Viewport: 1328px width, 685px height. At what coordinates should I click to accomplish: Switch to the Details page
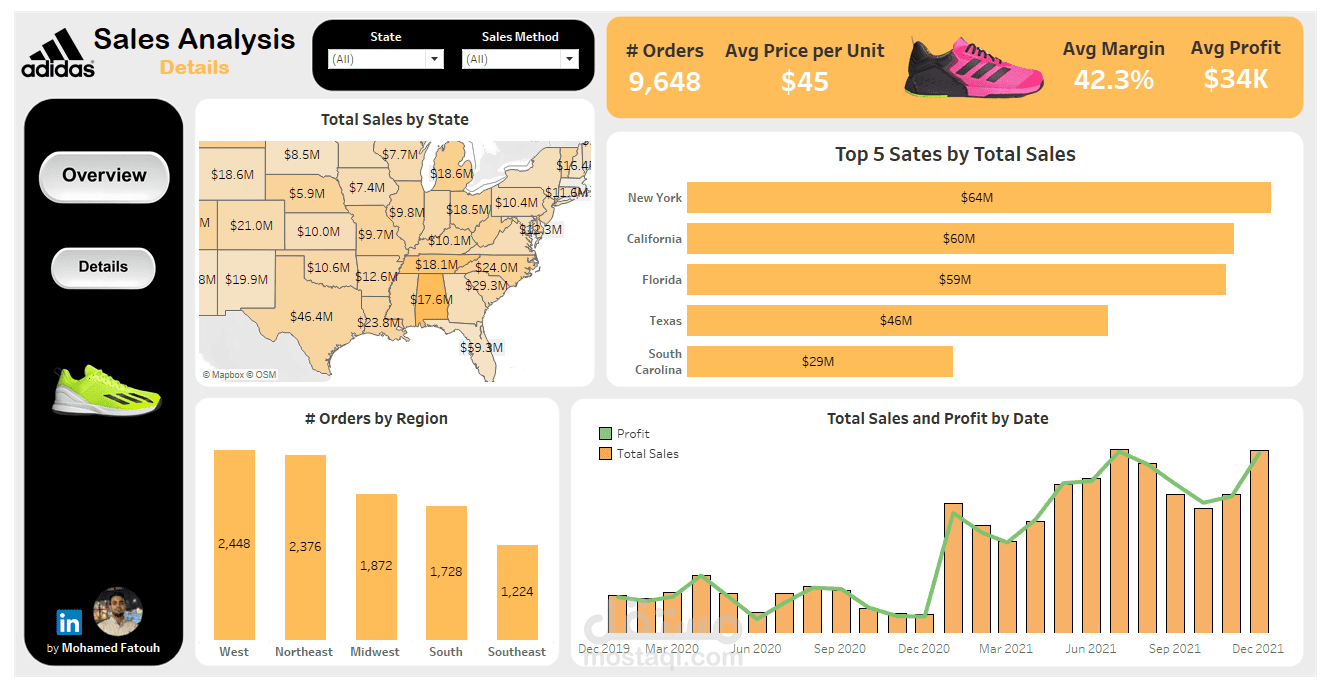click(103, 267)
